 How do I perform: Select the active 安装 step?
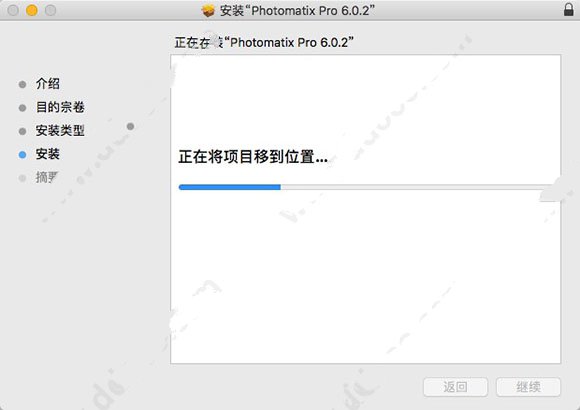click(x=48, y=154)
